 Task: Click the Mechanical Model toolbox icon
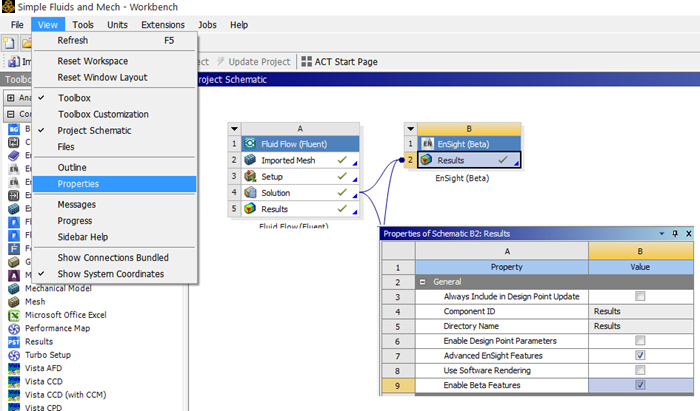(x=14, y=288)
